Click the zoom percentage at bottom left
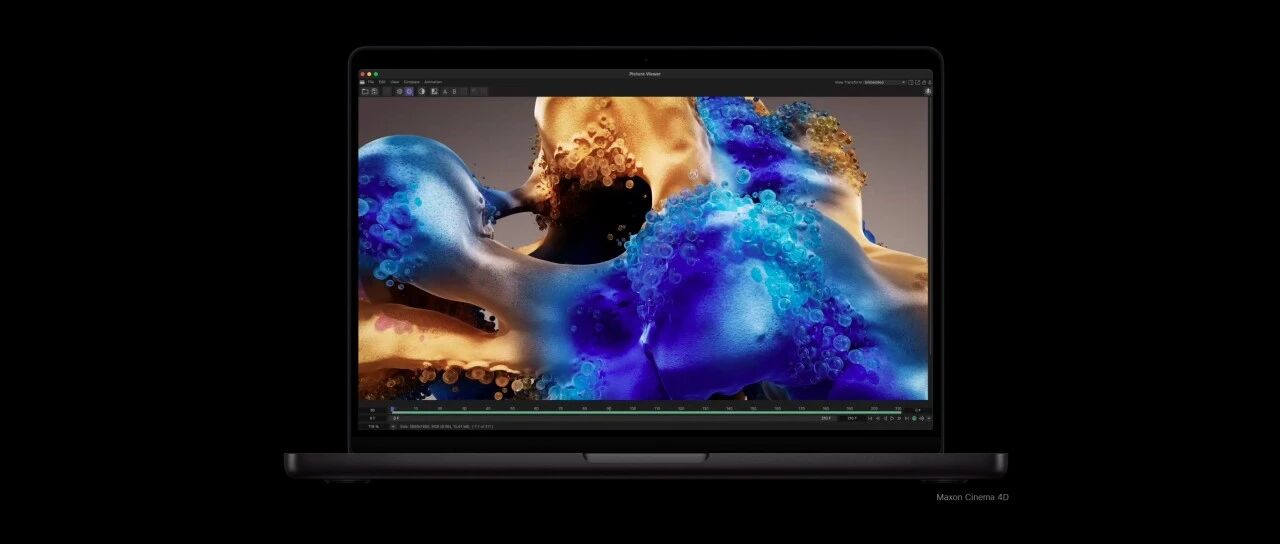Screen dimensions: 1280x544 tap(373, 426)
